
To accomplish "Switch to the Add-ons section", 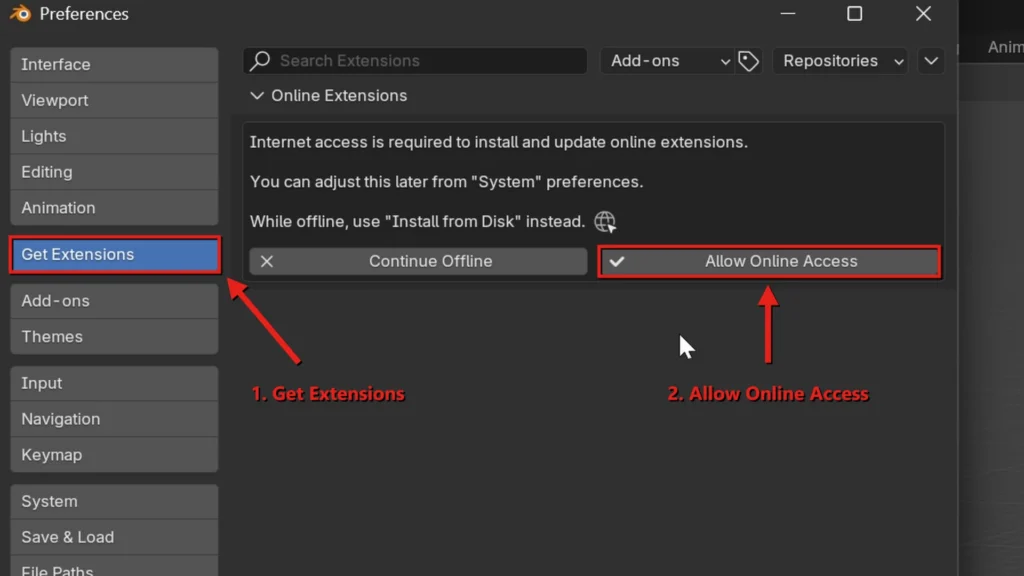I will [x=114, y=301].
